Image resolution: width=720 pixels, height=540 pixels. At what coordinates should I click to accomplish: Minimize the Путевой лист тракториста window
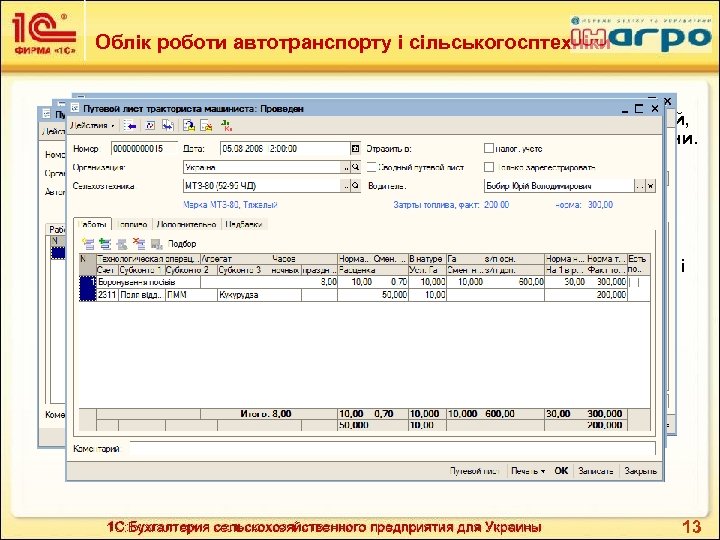624,109
